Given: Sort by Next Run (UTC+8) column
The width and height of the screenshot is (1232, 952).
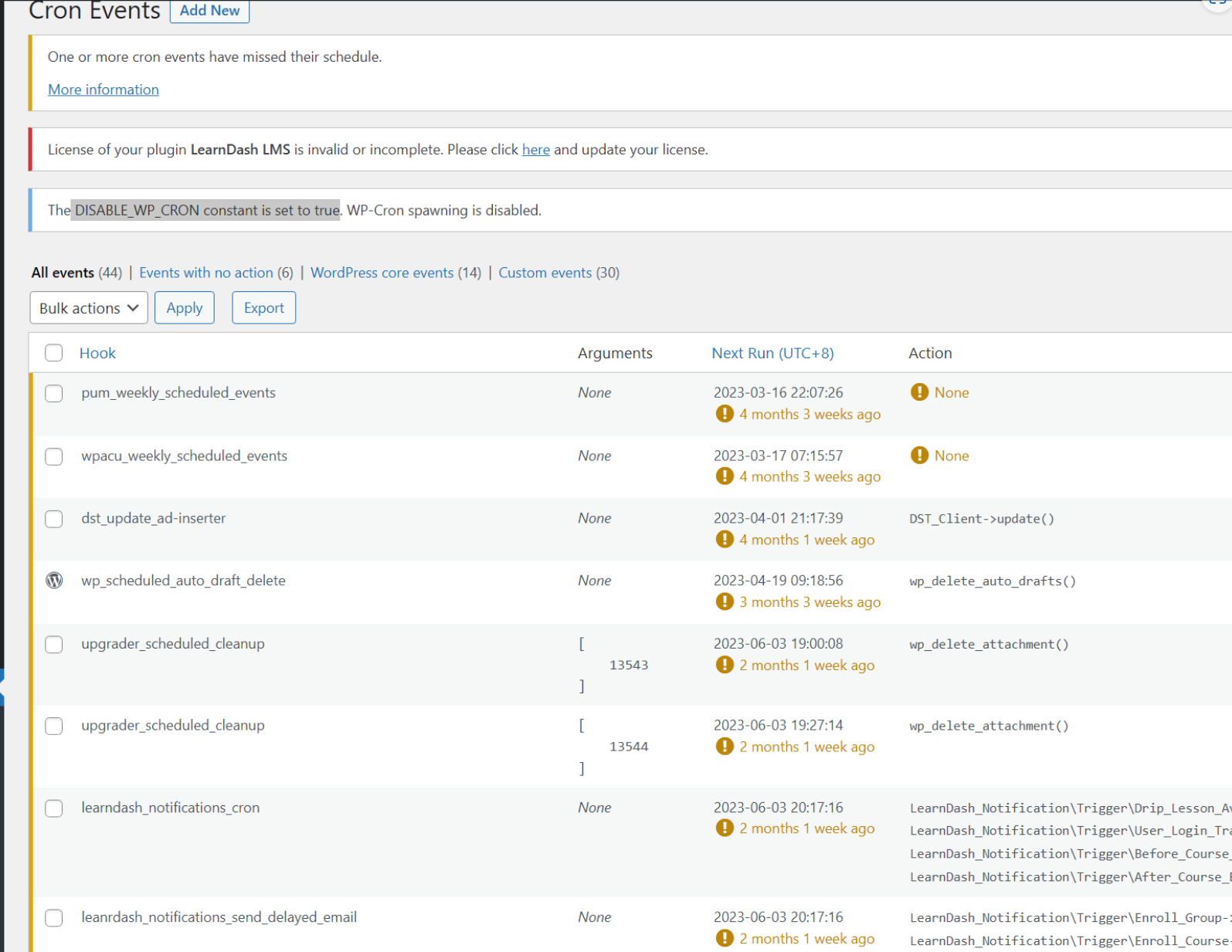Looking at the screenshot, I should (x=772, y=353).
